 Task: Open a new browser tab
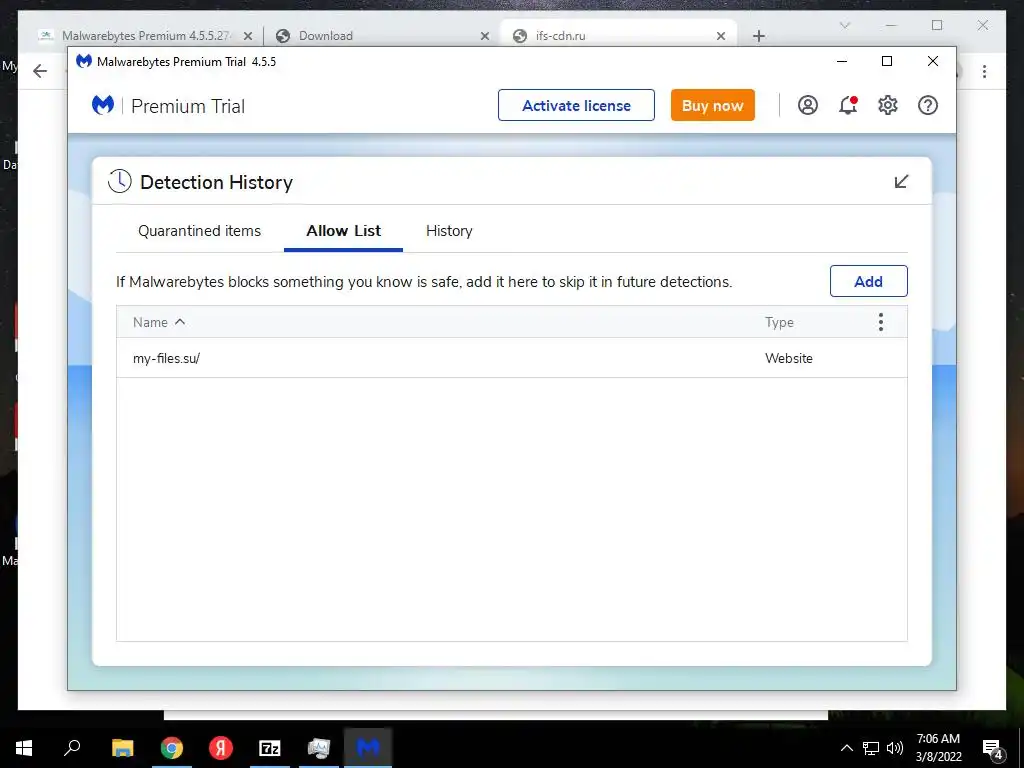[758, 36]
